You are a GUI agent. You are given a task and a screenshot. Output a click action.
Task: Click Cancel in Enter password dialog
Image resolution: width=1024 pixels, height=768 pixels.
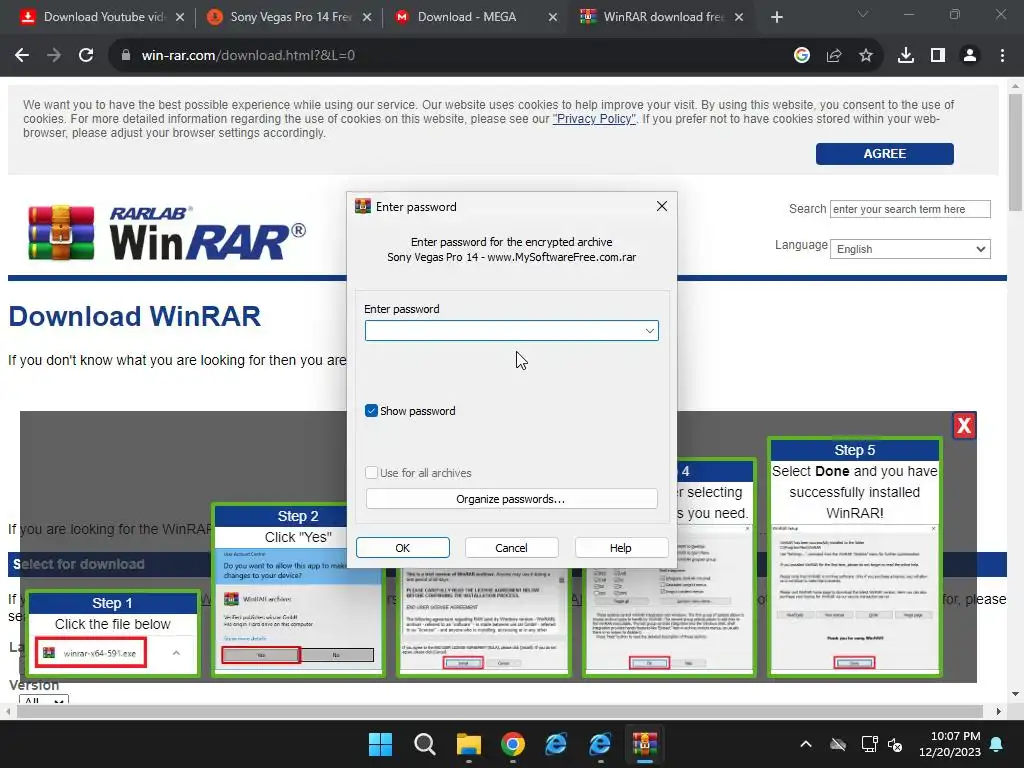click(511, 548)
